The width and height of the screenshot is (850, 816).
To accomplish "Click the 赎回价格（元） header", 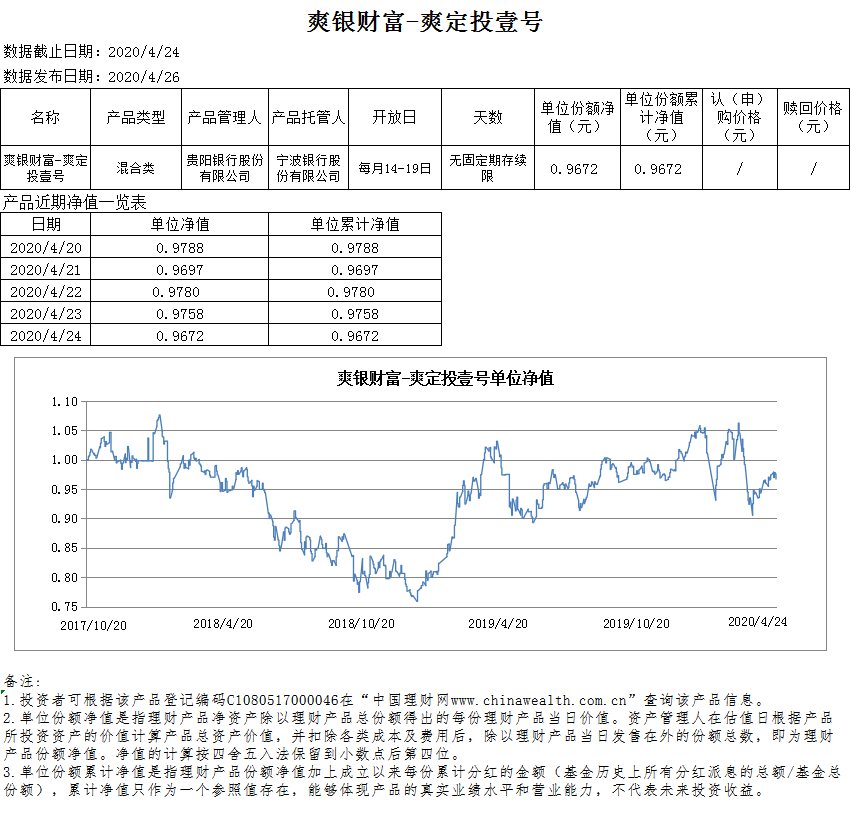I will [x=813, y=117].
